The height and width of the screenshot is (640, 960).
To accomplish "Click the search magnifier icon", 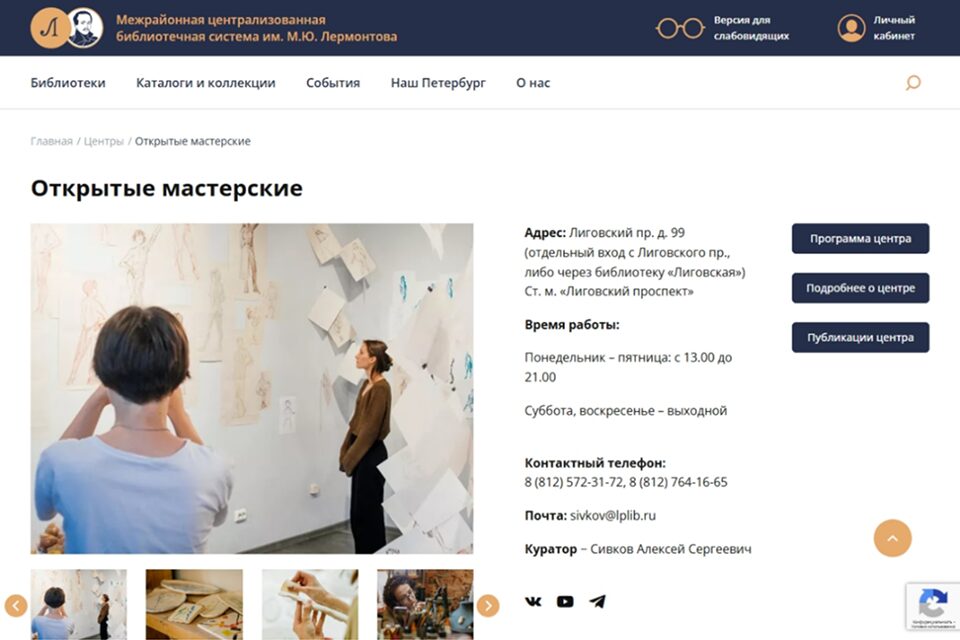I will pos(913,82).
